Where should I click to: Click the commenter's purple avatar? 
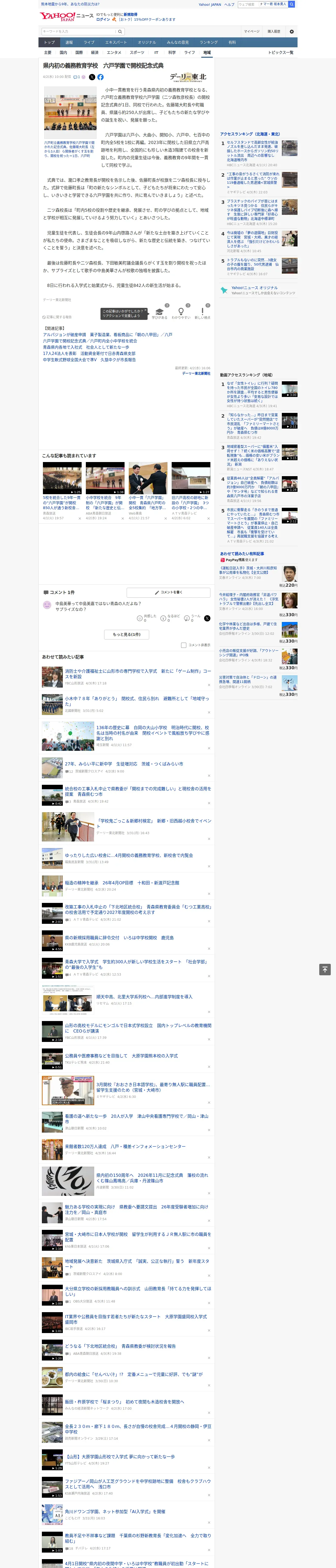[47, 604]
